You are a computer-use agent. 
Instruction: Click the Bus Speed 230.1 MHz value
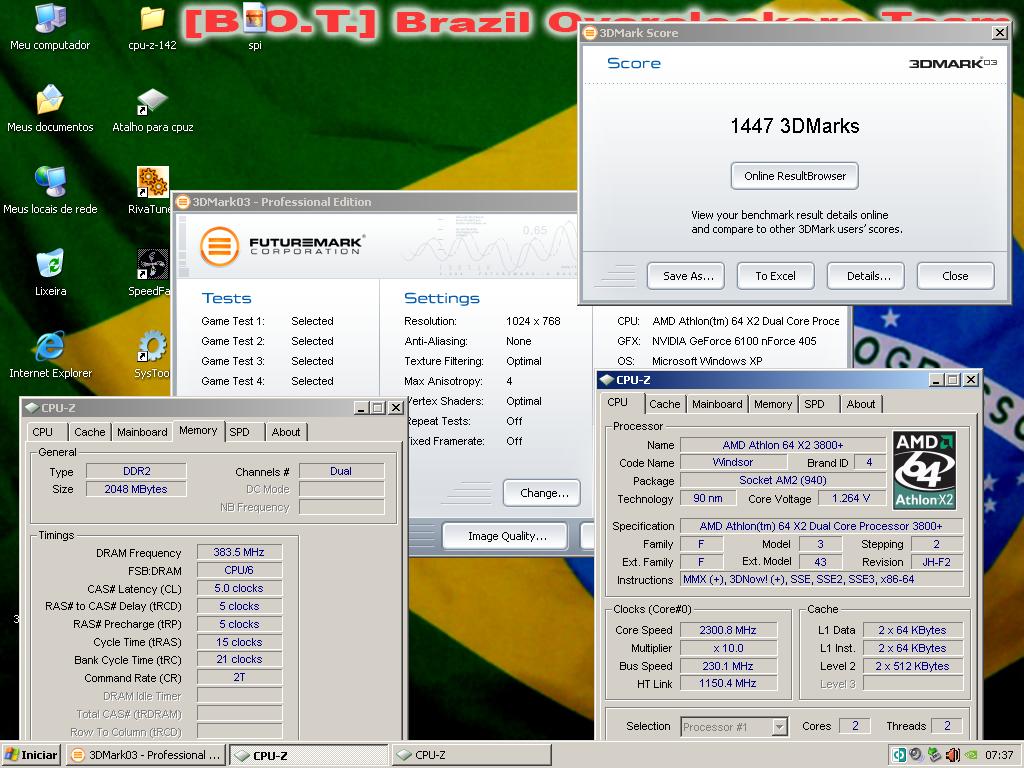pyautogui.click(x=728, y=666)
